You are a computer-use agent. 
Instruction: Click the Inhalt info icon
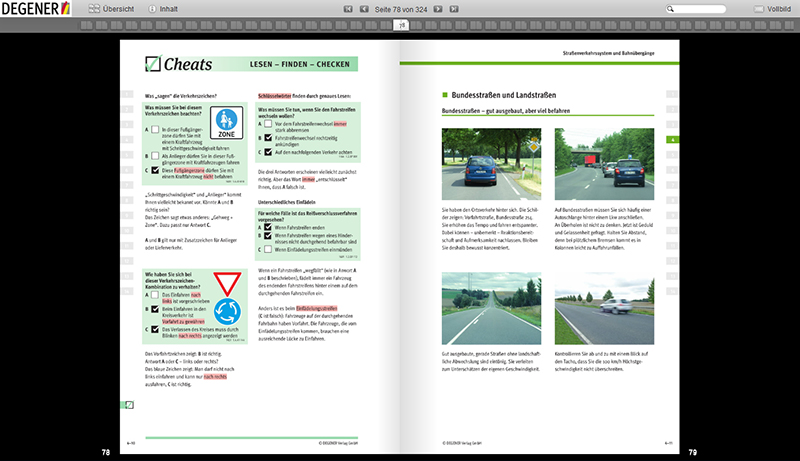[x=152, y=9]
